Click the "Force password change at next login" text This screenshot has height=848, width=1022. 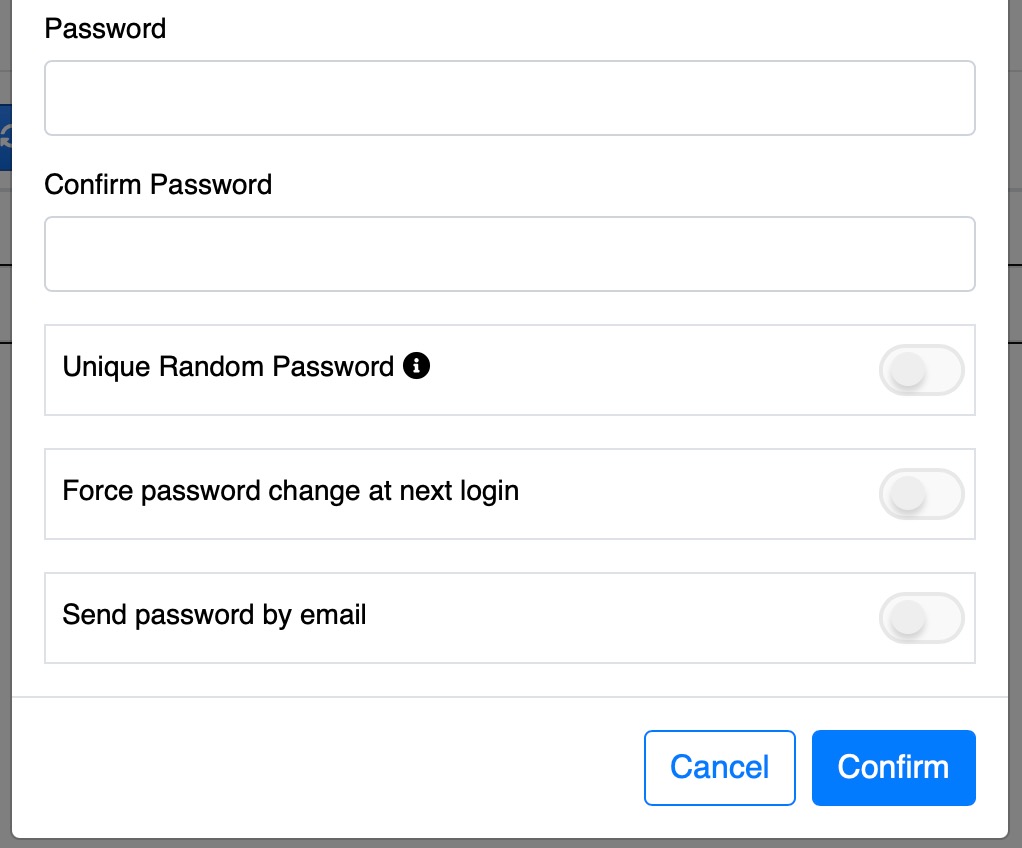291,491
